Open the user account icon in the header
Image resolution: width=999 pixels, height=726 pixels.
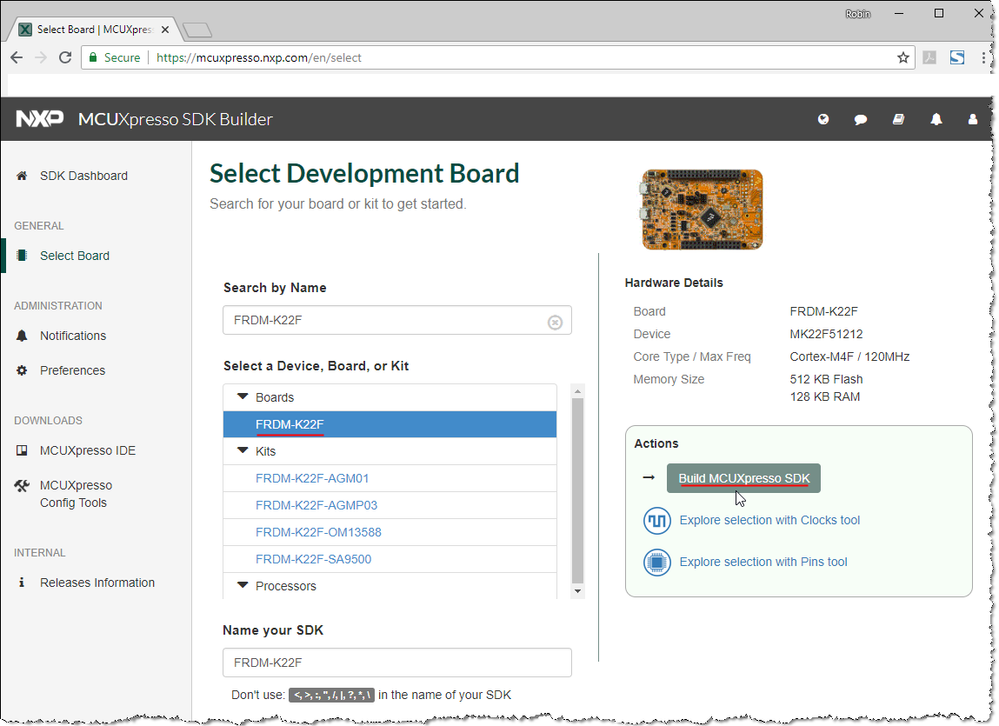click(973, 119)
